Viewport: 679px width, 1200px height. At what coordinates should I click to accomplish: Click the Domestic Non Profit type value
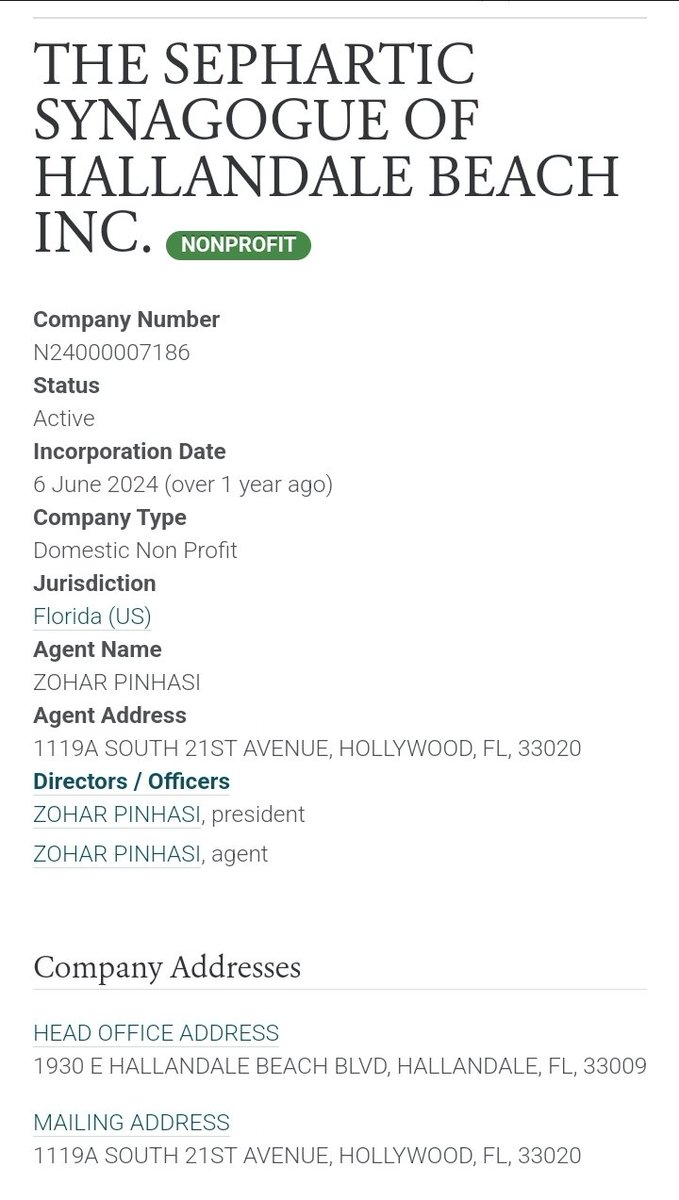tap(135, 550)
